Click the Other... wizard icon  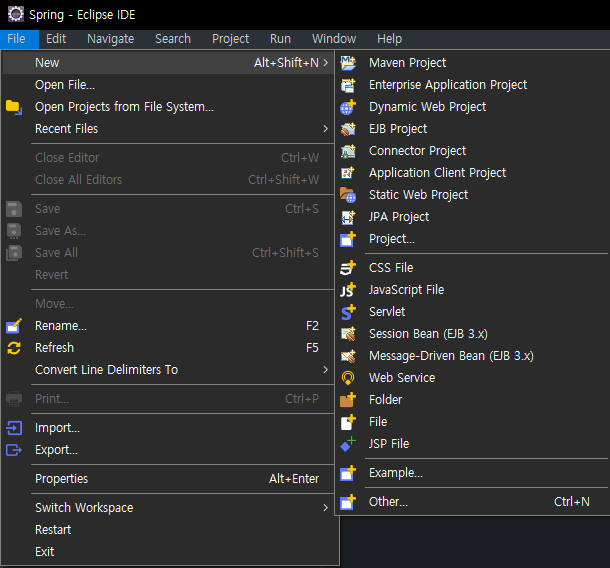[348, 502]
